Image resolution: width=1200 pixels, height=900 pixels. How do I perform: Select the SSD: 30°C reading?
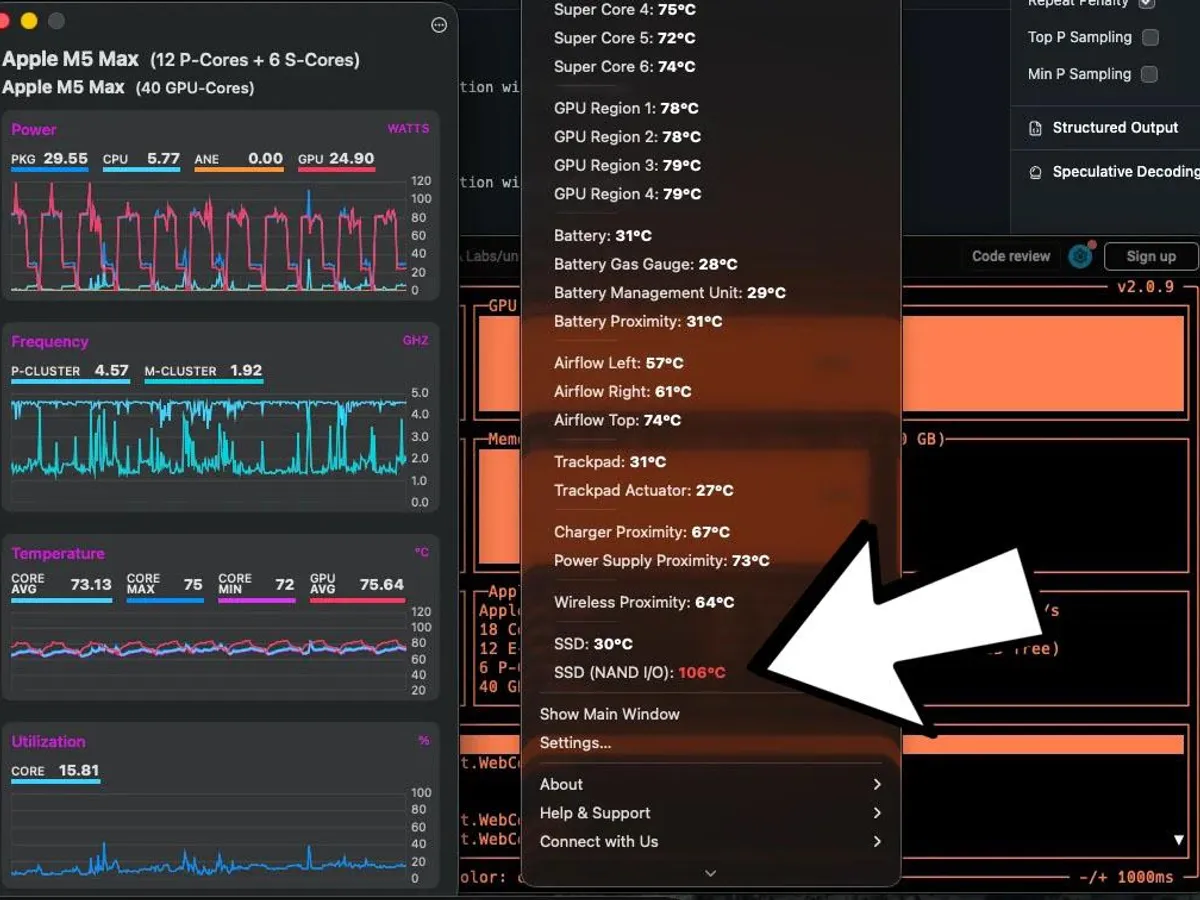pyautogui.click(x=594, y=644)
